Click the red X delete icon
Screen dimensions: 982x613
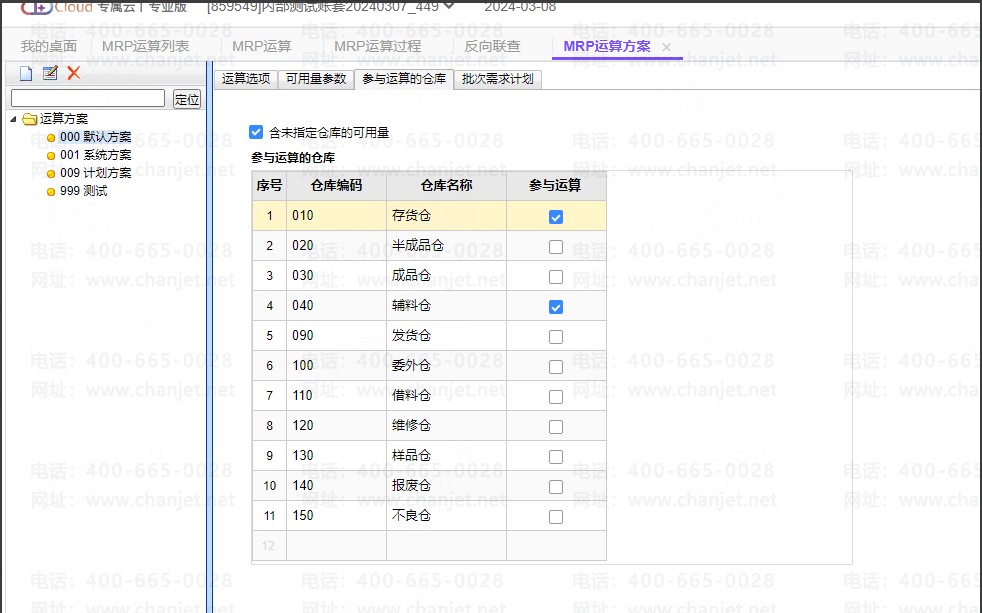[x=73, y=73]
